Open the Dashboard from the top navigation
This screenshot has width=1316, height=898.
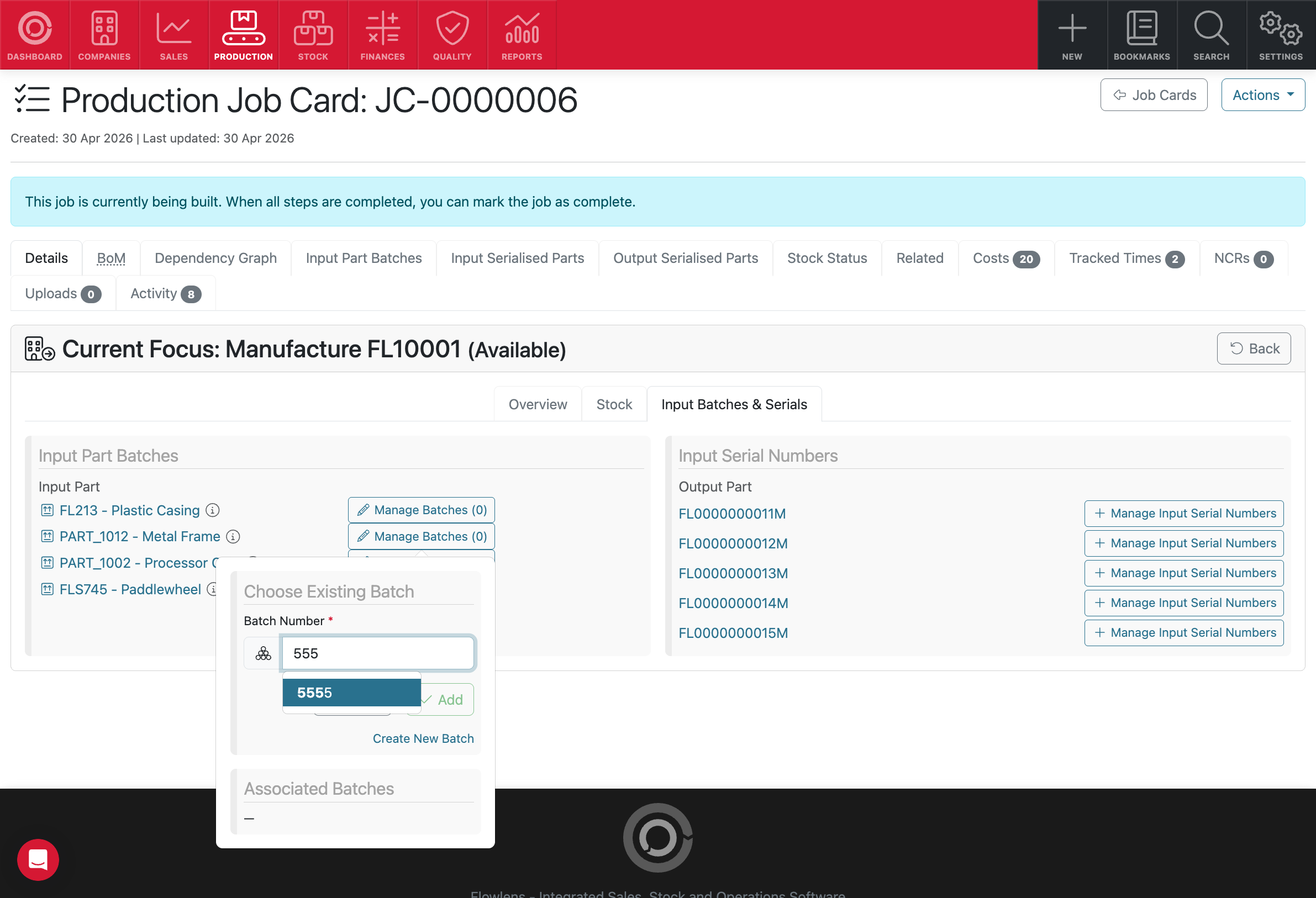pyautogui.click(x=35, y=35)
